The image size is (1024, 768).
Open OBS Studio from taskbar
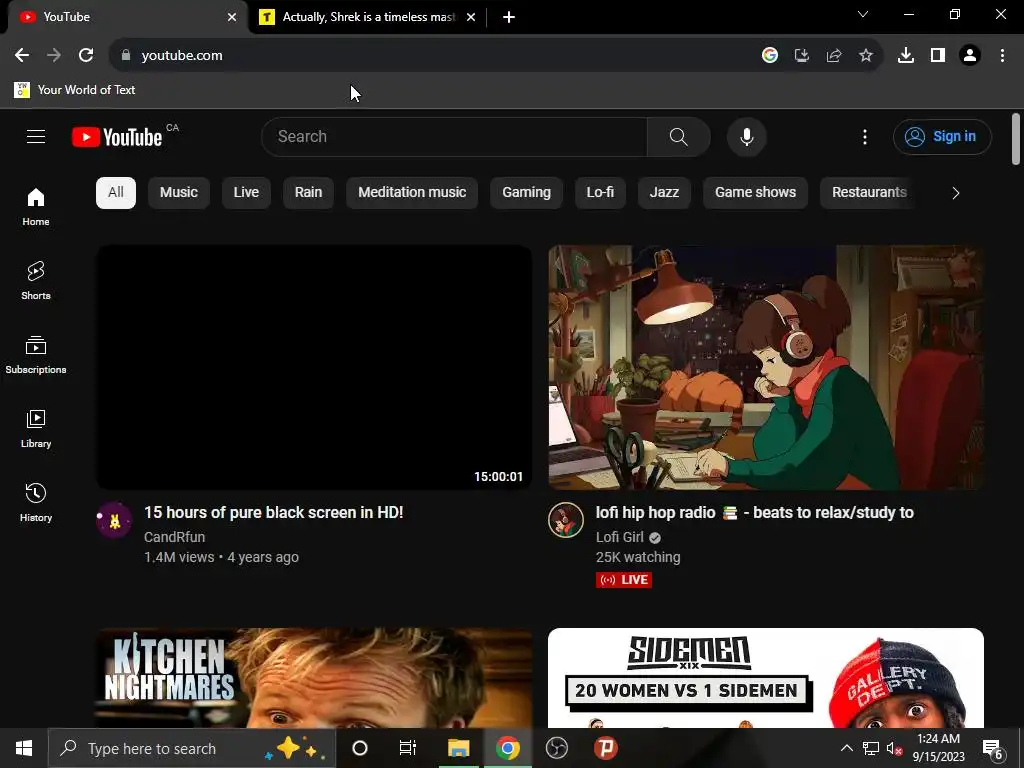pyautogui.click(x=556, y=748)
